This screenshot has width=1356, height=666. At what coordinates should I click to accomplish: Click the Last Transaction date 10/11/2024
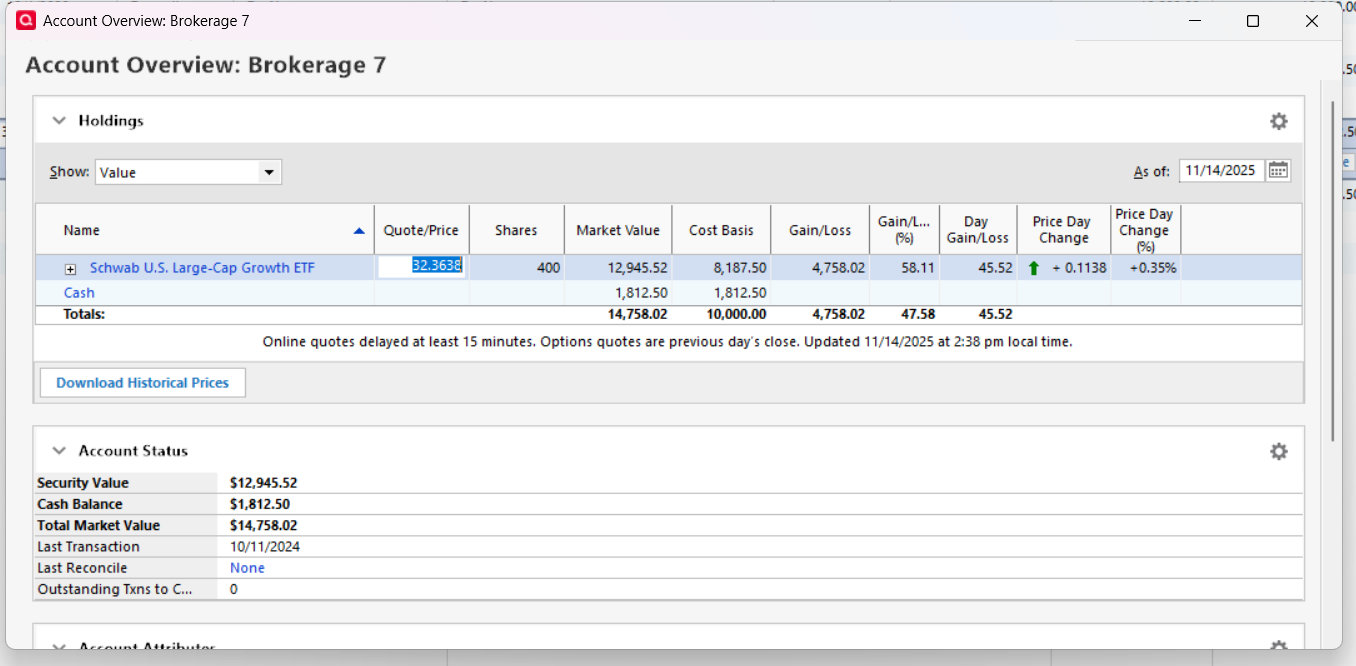coord(265,547)
